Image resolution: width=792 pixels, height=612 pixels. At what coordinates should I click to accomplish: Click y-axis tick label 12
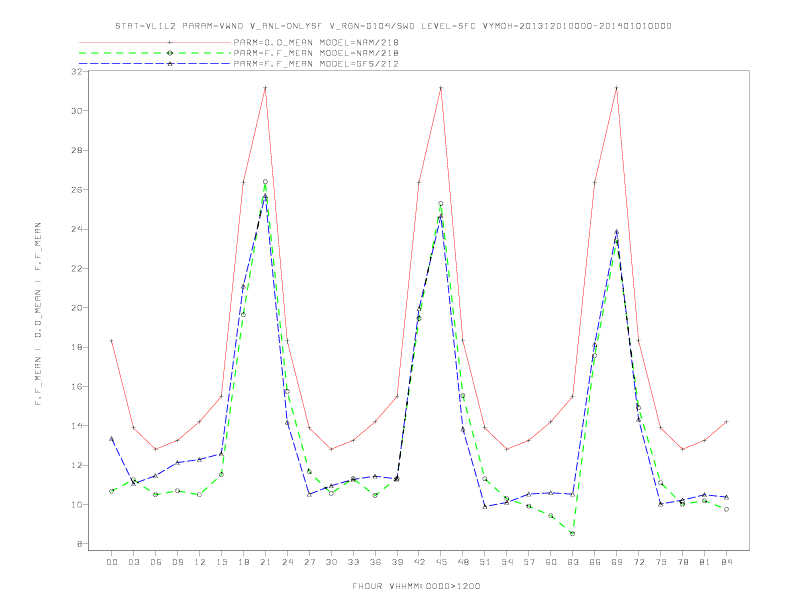pos(76,466)
